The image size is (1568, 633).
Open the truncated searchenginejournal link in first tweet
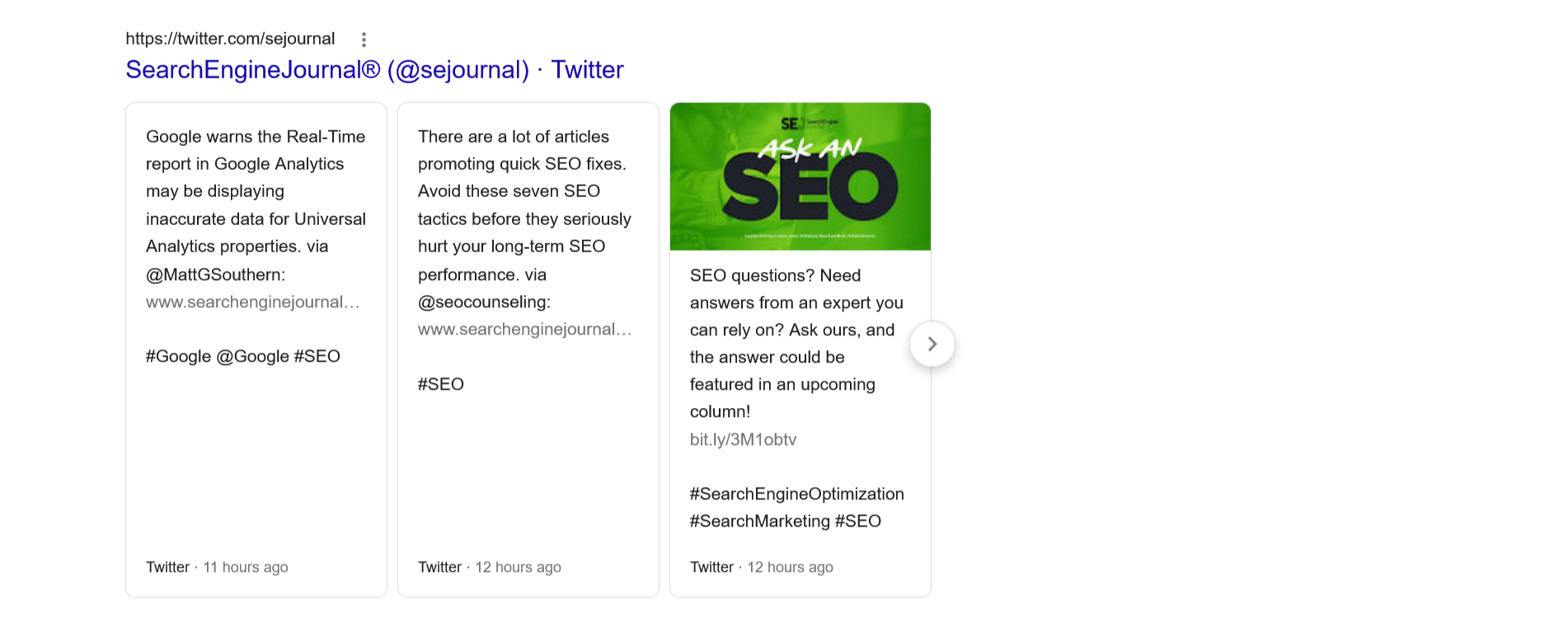[x=253, y=302]
